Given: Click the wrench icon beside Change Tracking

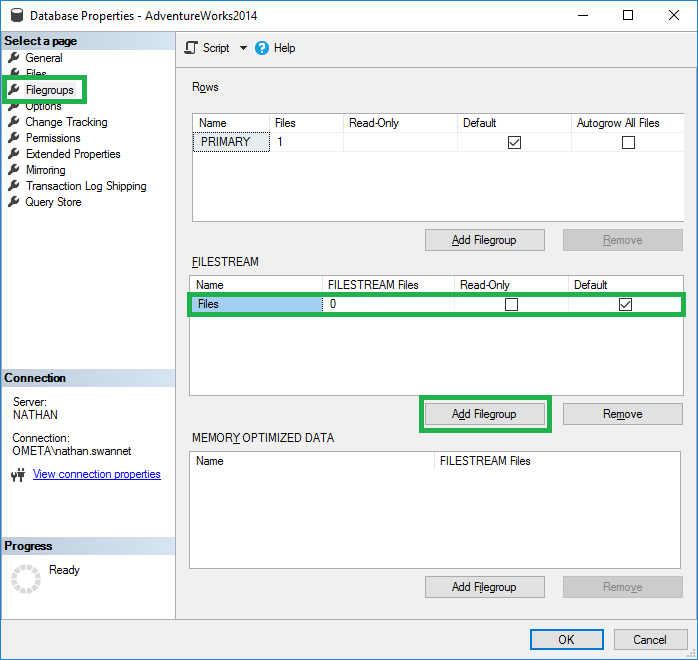Looking at the screenshot, I should (x=14, y=121).
